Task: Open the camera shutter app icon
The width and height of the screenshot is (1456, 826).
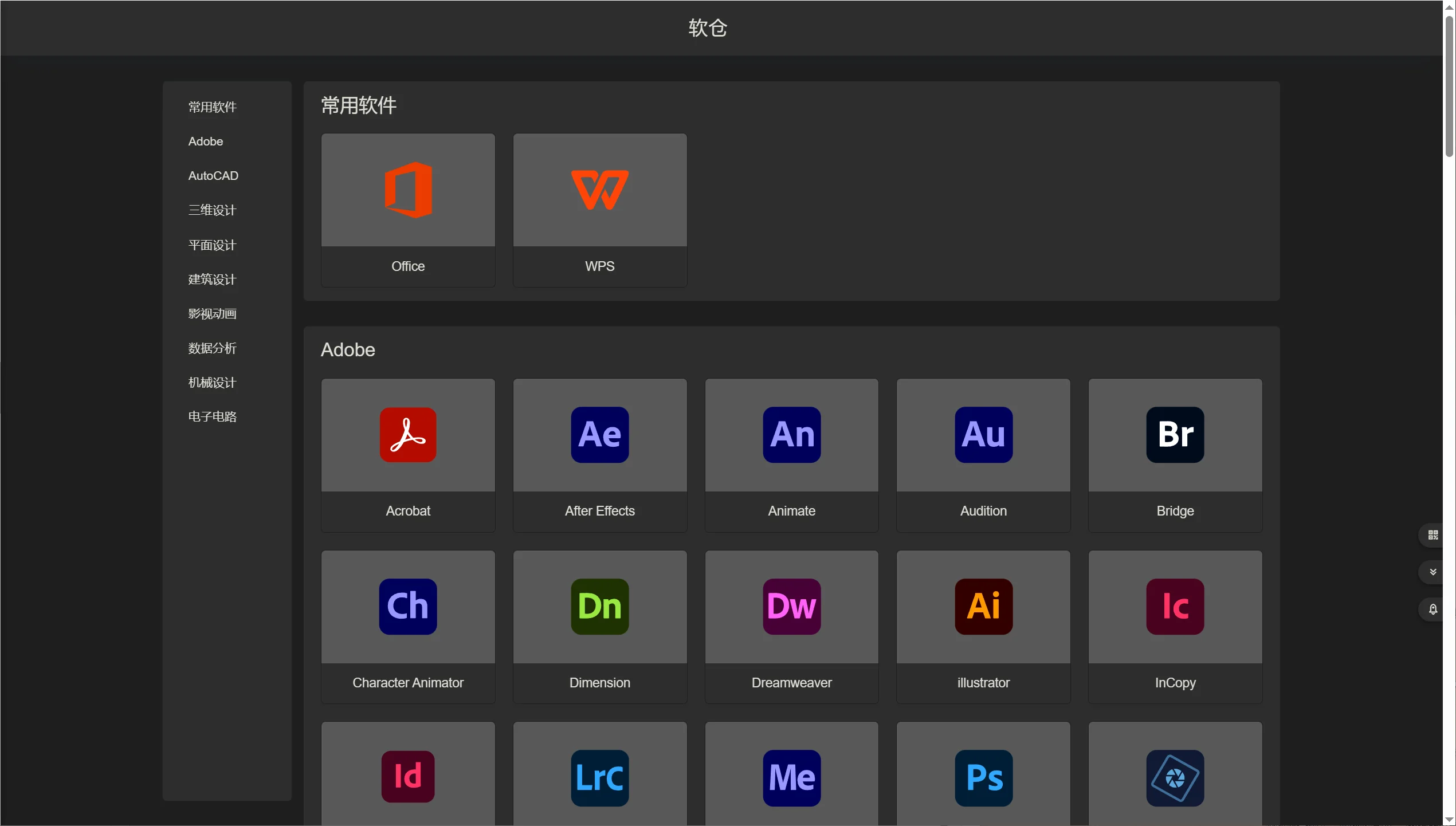Action: pyautogui.click(x=1175, y=778)
